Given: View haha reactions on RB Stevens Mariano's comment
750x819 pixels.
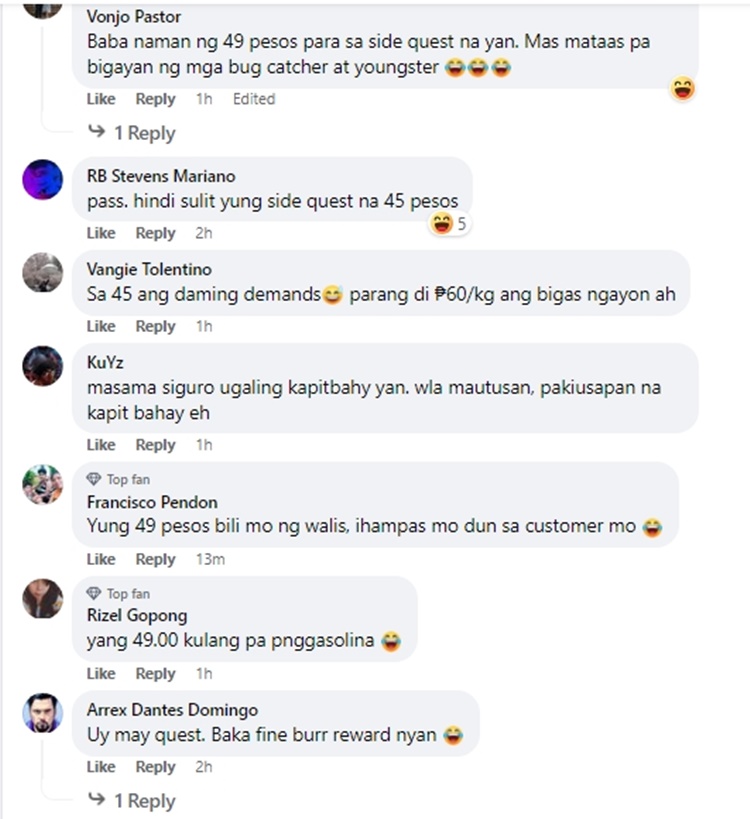Looking at the screenshot, I should pos(449,224).
